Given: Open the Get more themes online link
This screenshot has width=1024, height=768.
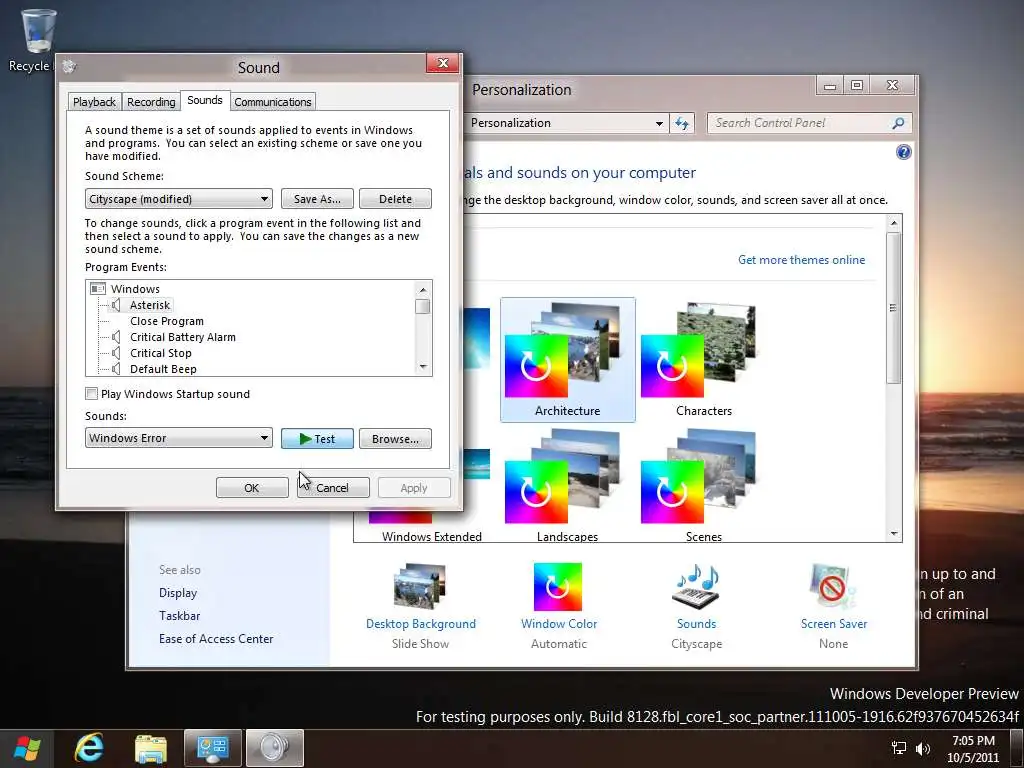Looking at the screenshot, I should (801, 260).
